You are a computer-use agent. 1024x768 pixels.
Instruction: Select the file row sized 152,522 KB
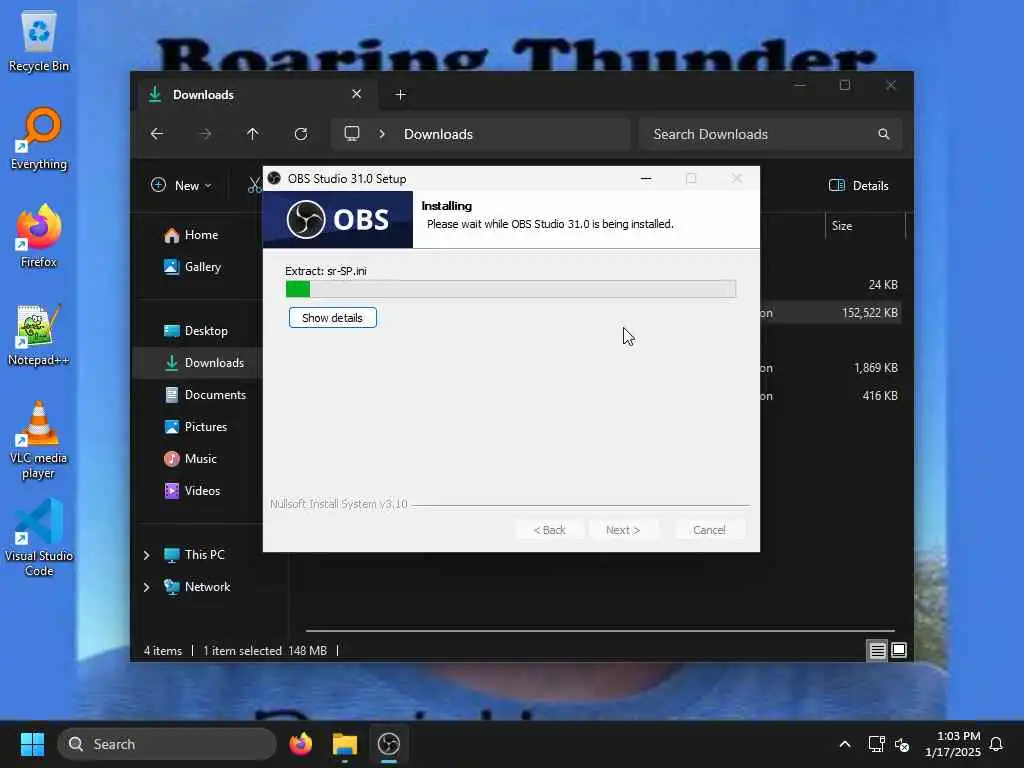click(832, 313)
